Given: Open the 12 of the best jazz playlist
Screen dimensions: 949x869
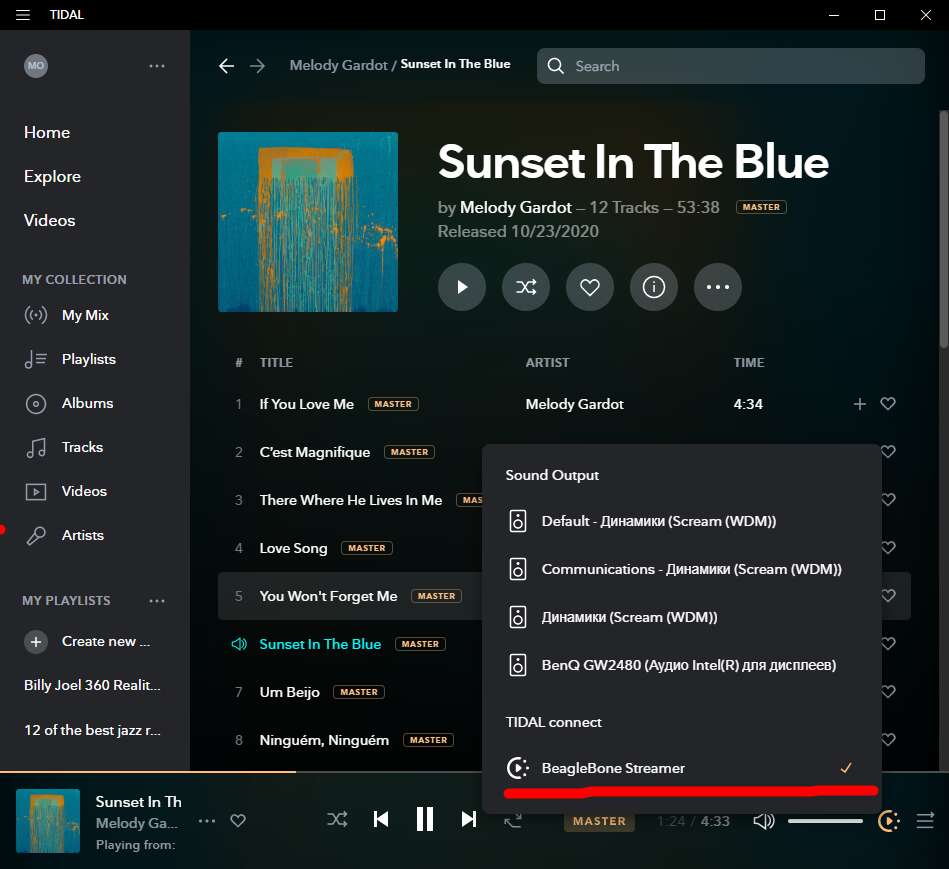Looking at the screenshot, I should point(92,730).
